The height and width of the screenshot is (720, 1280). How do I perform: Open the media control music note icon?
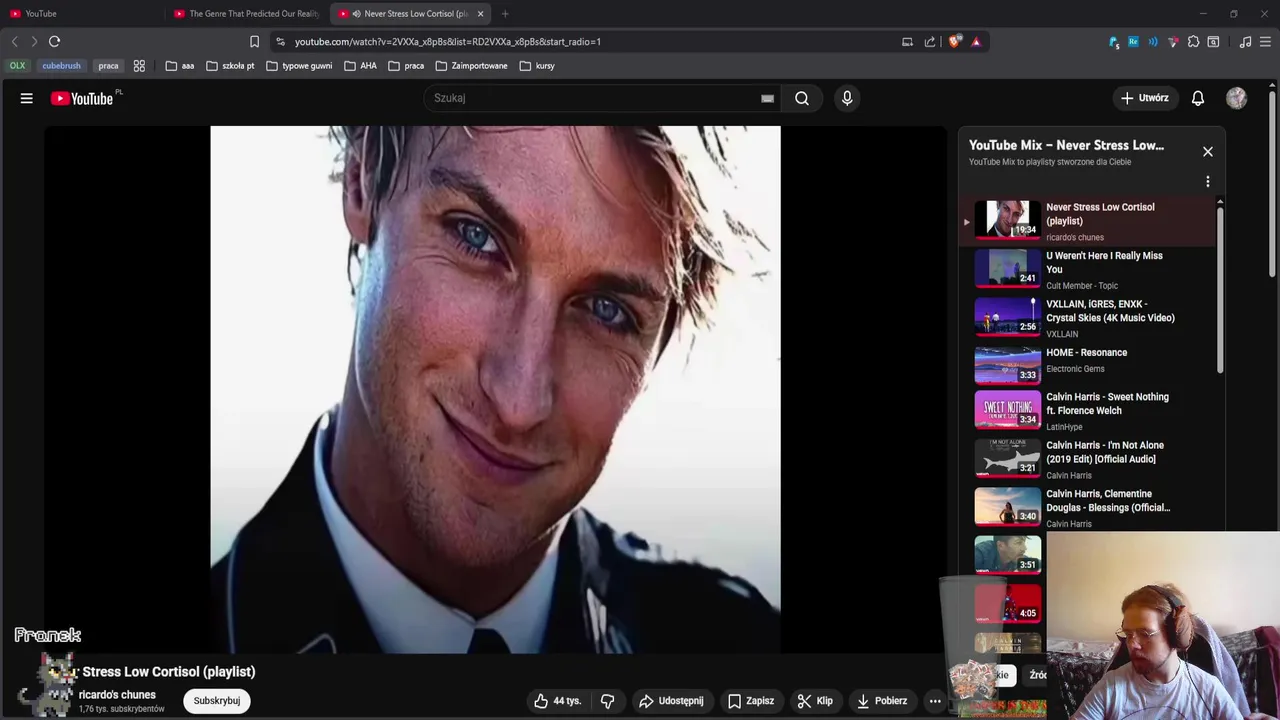point(1245,42)
